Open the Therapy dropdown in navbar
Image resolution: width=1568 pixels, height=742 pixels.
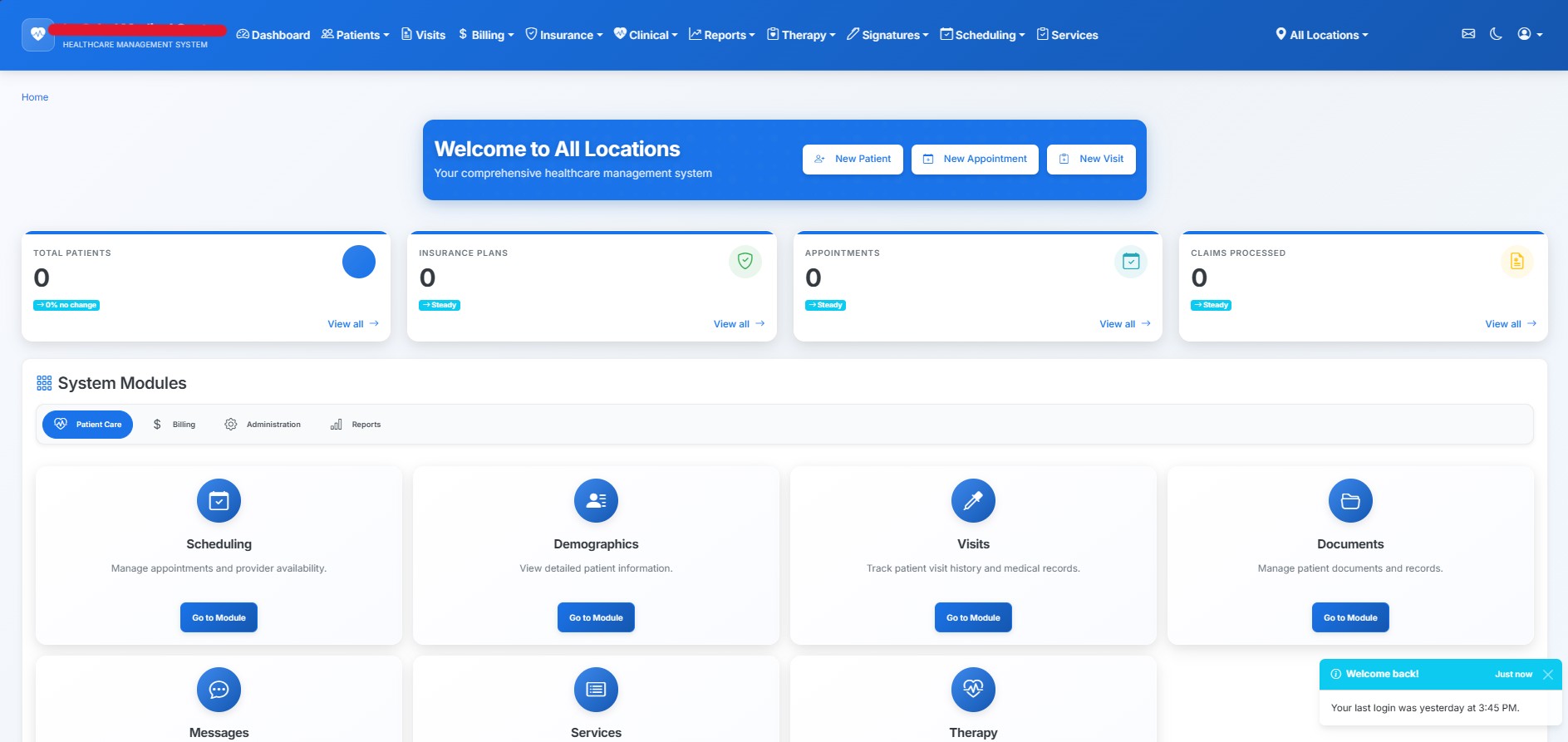pyautogui.click(x=801, y=35)
